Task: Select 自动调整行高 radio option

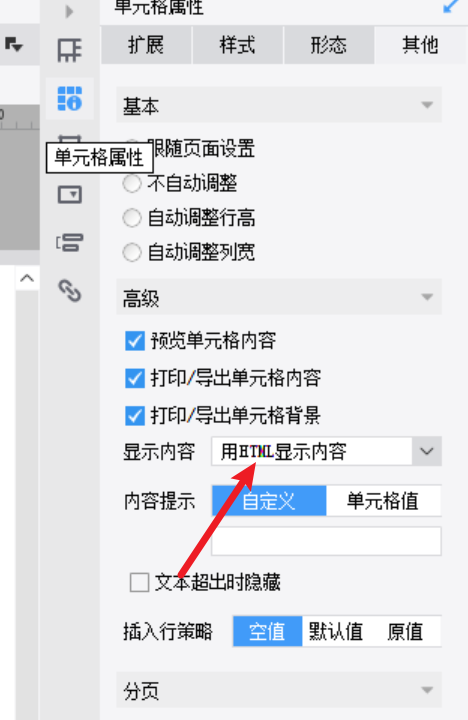Action: (132, 218)
